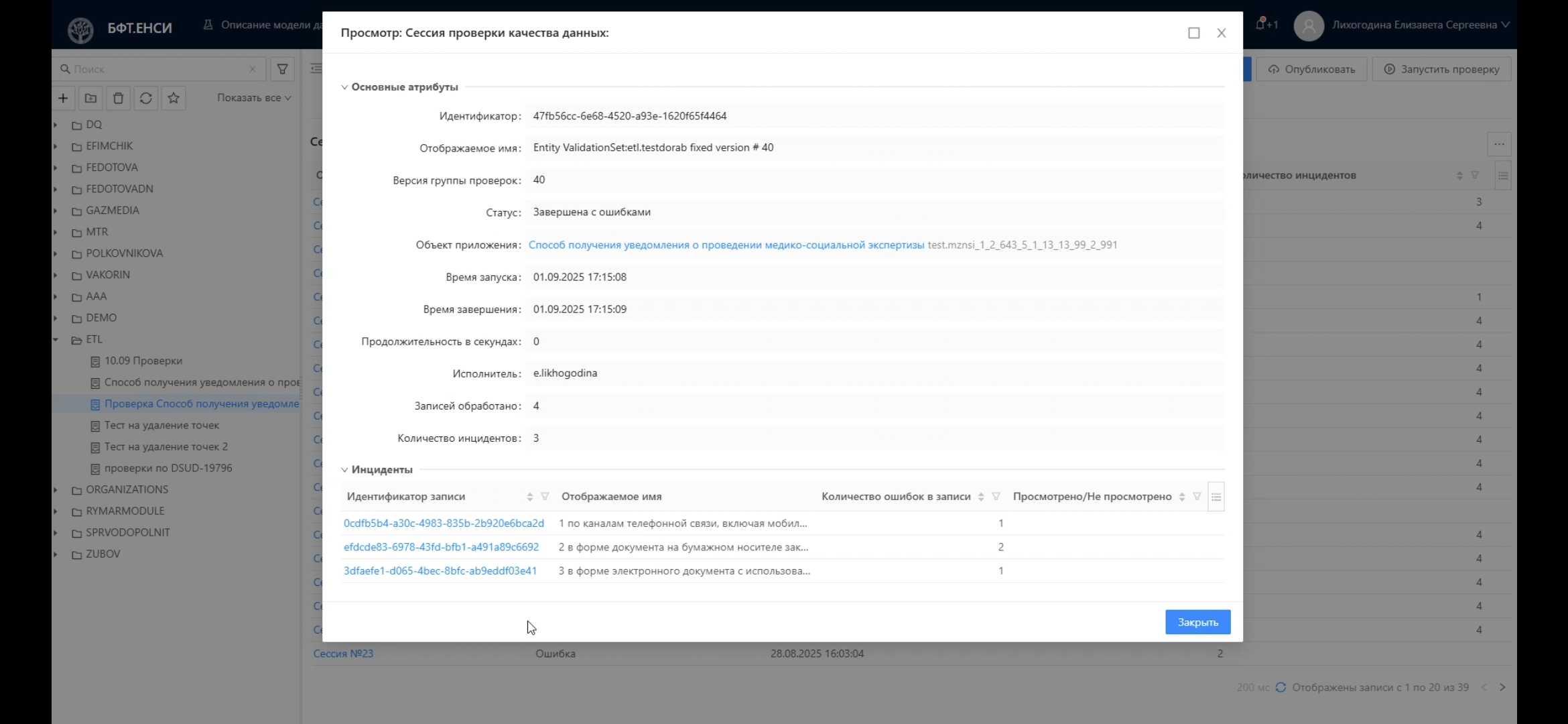
Task: Select 10.09 Проверки tree item
Action: [143, 361]
